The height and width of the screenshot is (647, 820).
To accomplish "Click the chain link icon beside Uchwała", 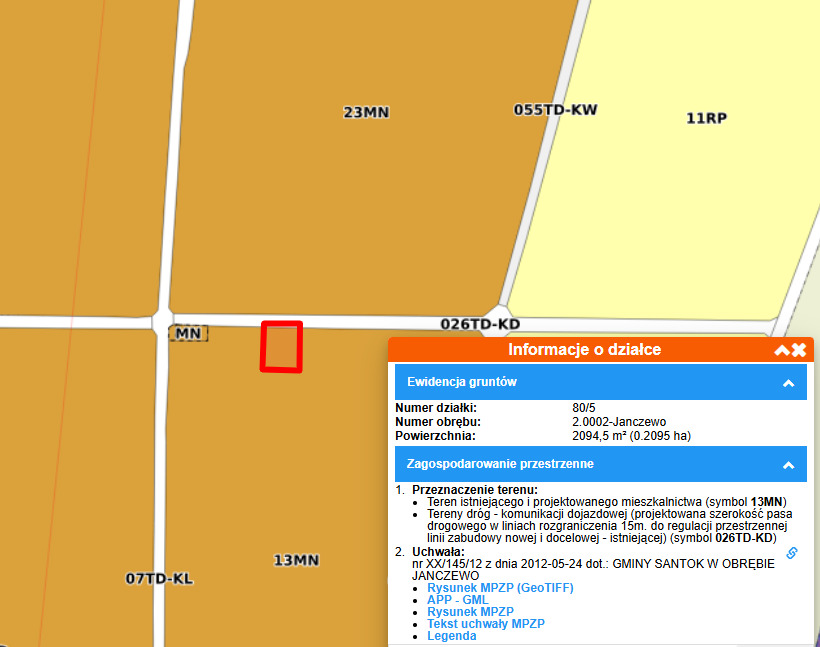I will pyautogui.click(x=792, y=553).
